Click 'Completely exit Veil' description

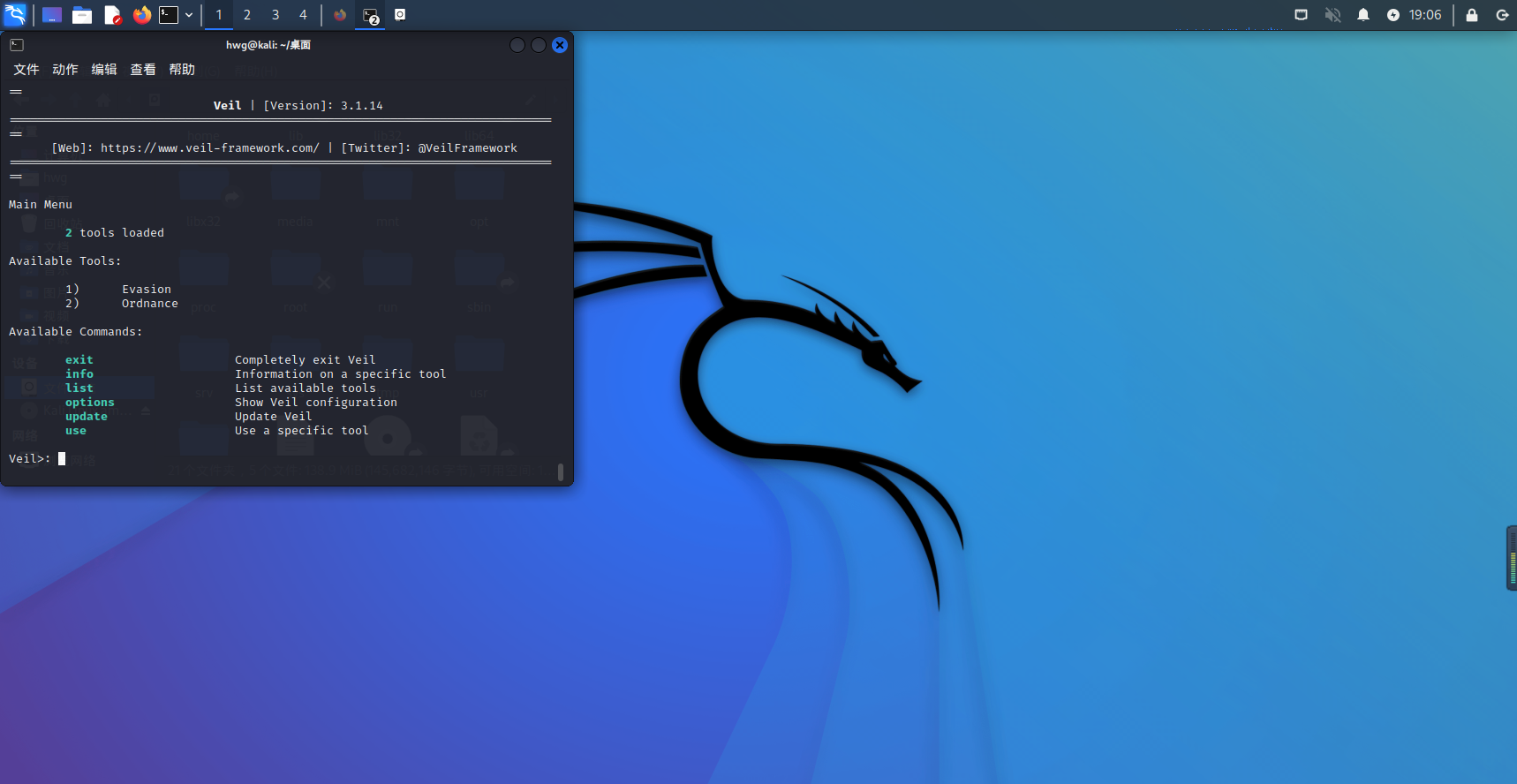tap(306, 360)
